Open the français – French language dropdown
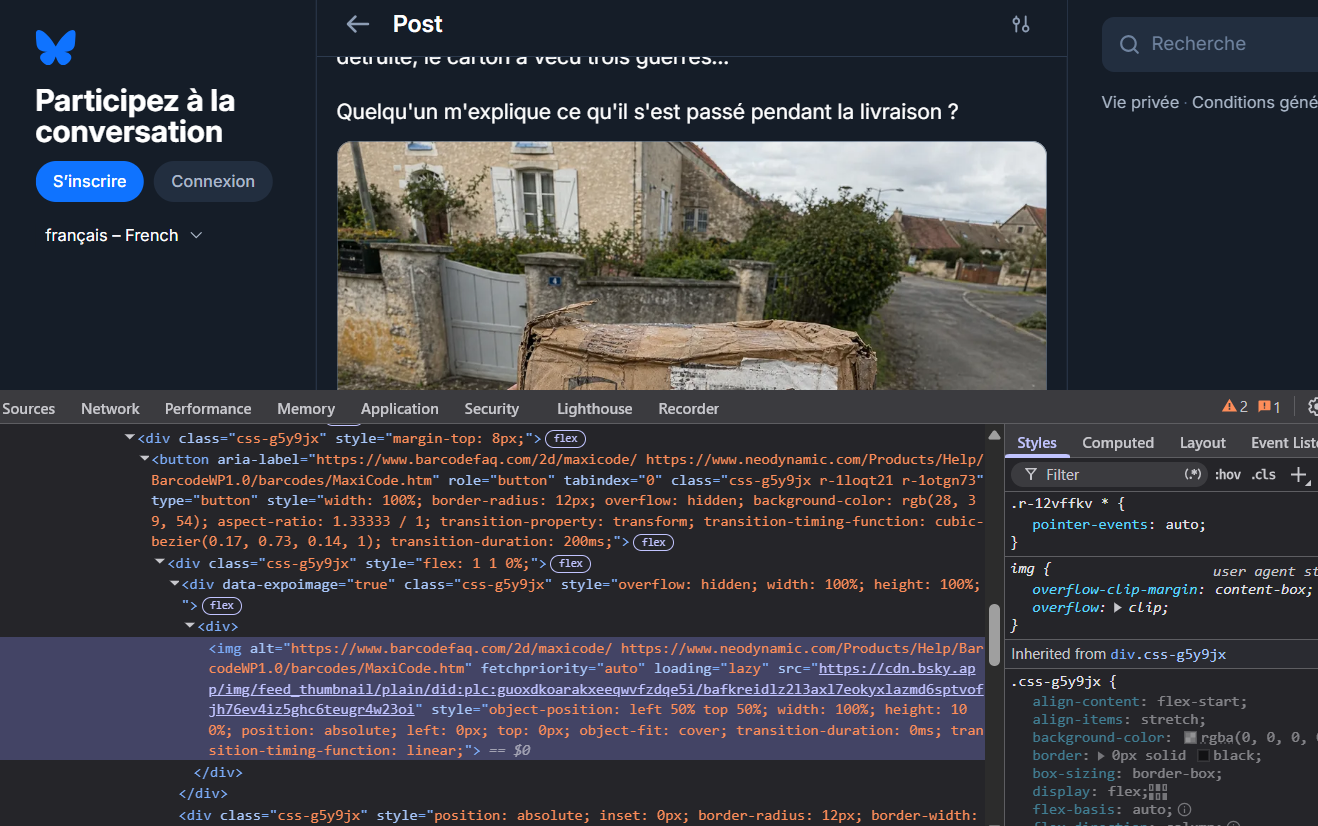The height and width of the screenshot is (826, 1318). [124, 235]
